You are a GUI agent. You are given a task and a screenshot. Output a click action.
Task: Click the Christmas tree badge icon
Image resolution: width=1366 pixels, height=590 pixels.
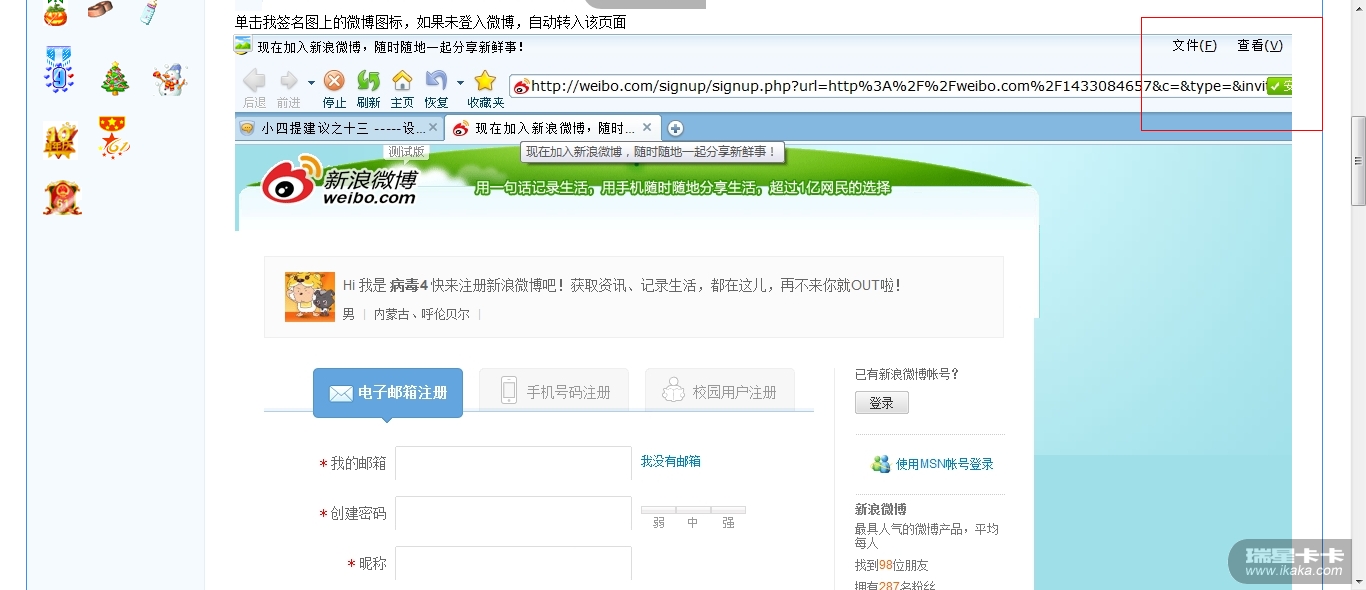[115, 78]
